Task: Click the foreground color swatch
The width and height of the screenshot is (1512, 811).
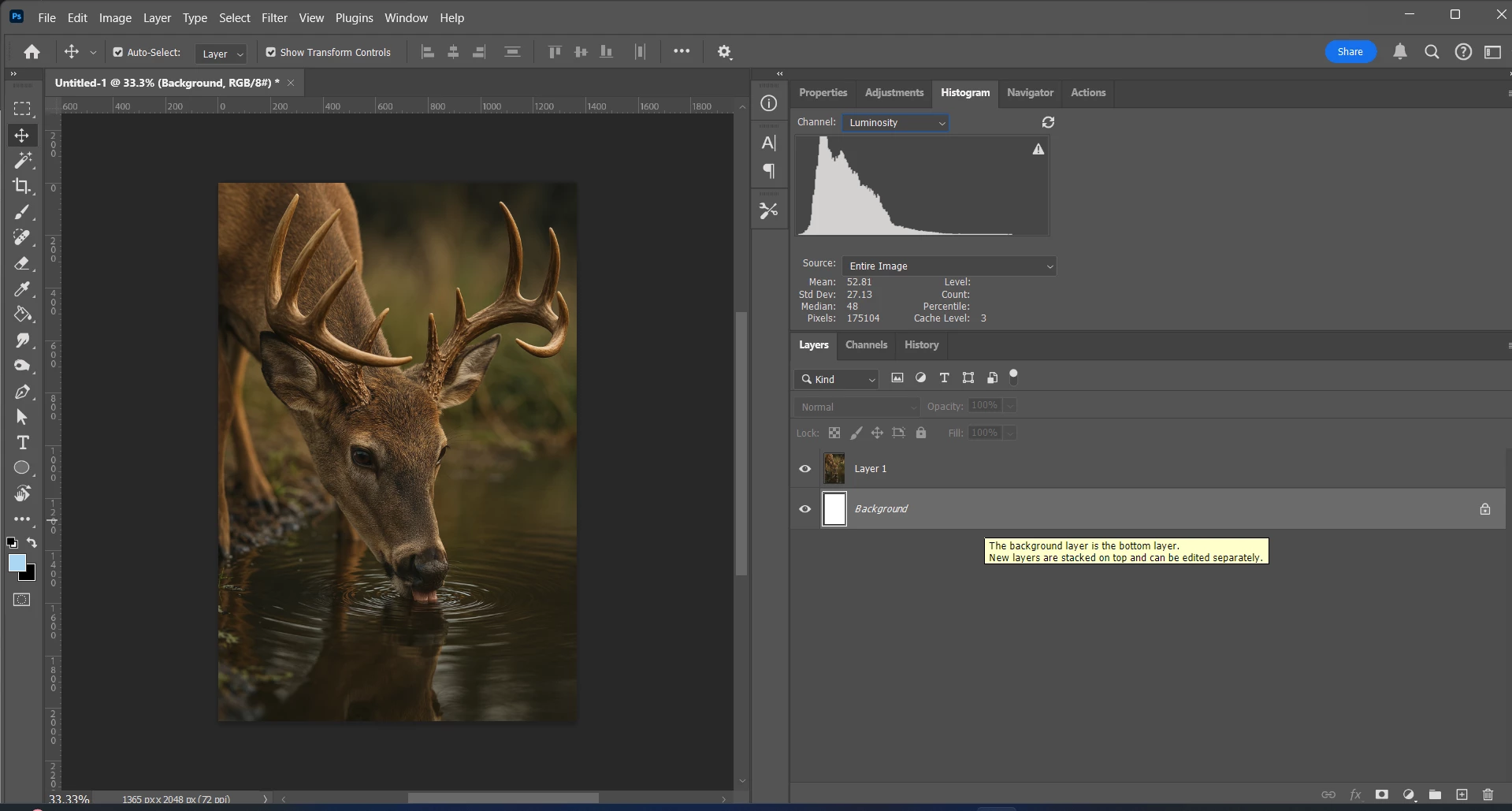Action: pyautogui.click(x=17, y=563)
